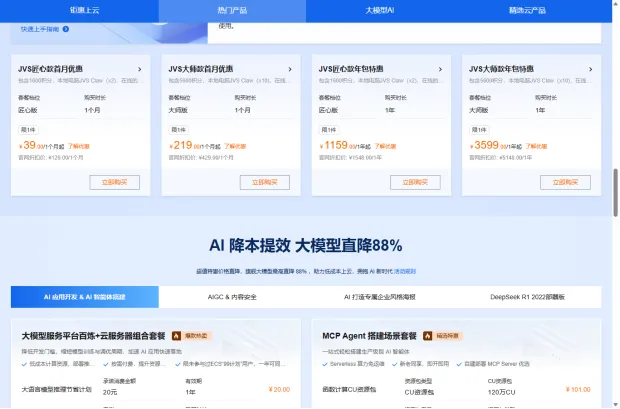Click the JVS匠心款首月优惠 card title
Viewport: 620px width, 409px height.
[50, 69]
